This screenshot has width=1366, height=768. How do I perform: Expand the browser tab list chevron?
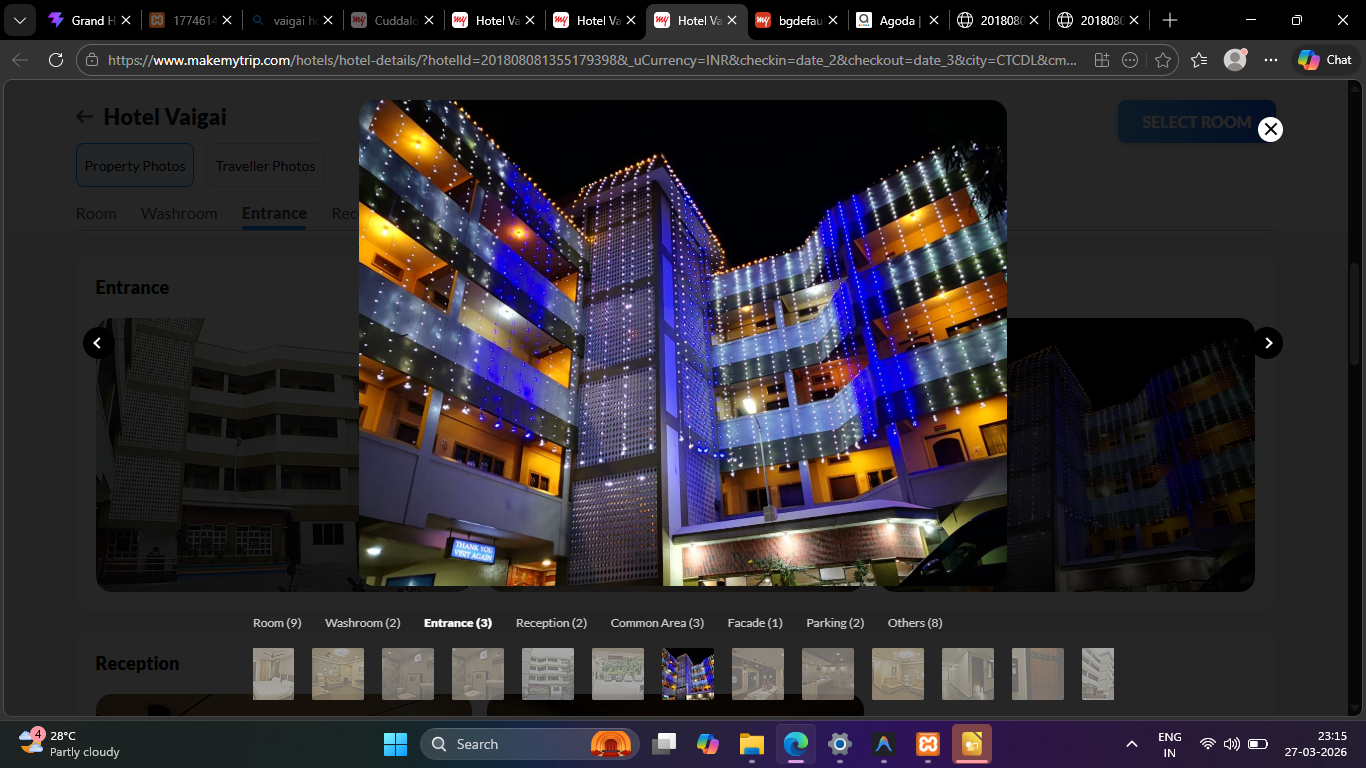tap(19, 20)
